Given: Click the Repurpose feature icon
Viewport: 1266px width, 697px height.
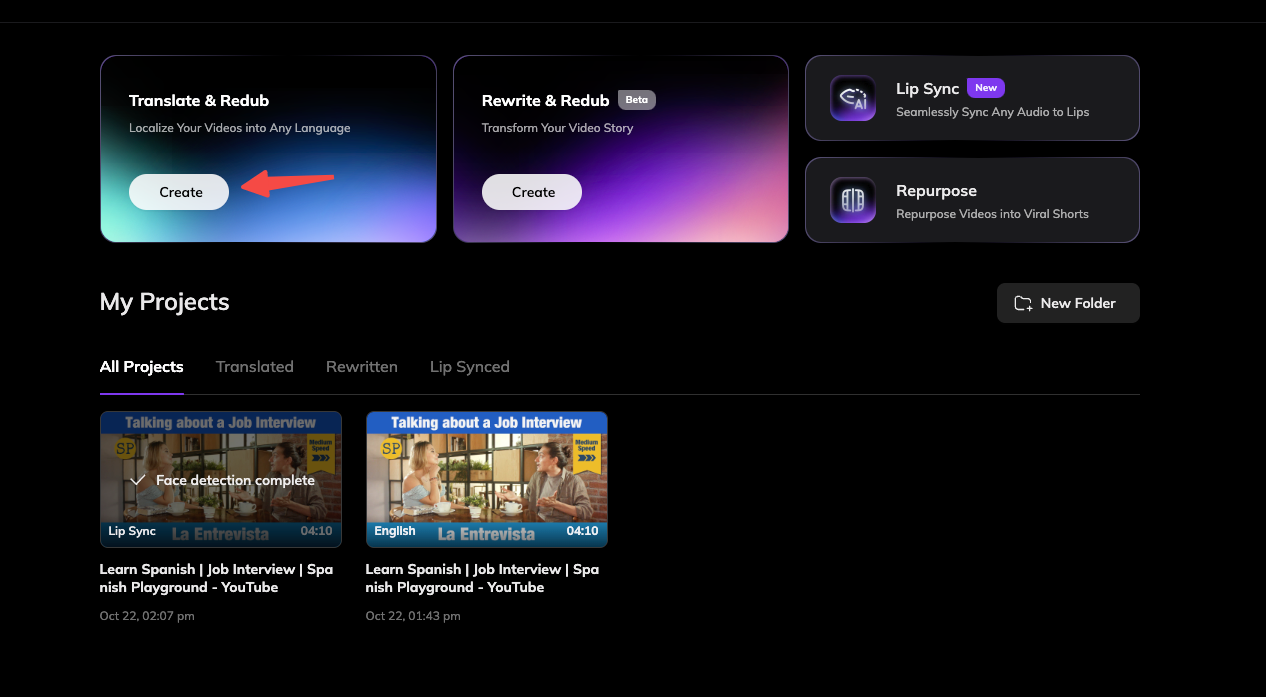Looking at the screenshot, I should (852, 200).
